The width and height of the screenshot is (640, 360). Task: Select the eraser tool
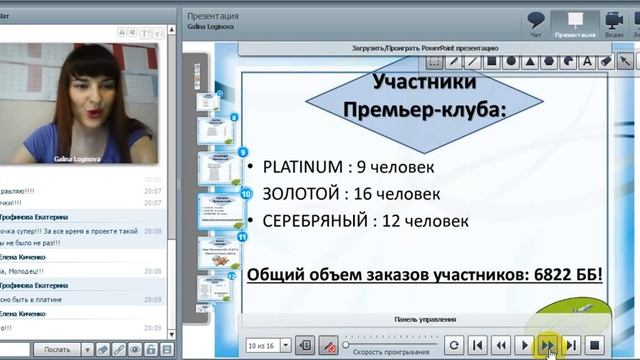tap(607, 62)
